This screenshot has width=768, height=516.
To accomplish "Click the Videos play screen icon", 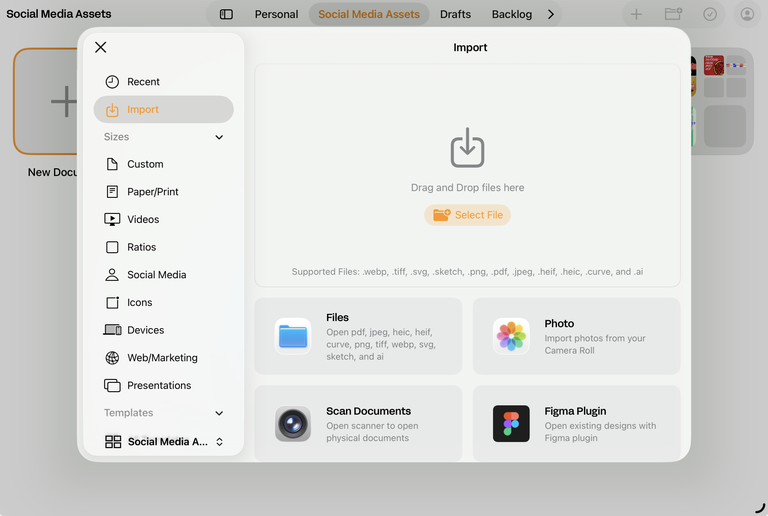I will [x=112, y=219].
